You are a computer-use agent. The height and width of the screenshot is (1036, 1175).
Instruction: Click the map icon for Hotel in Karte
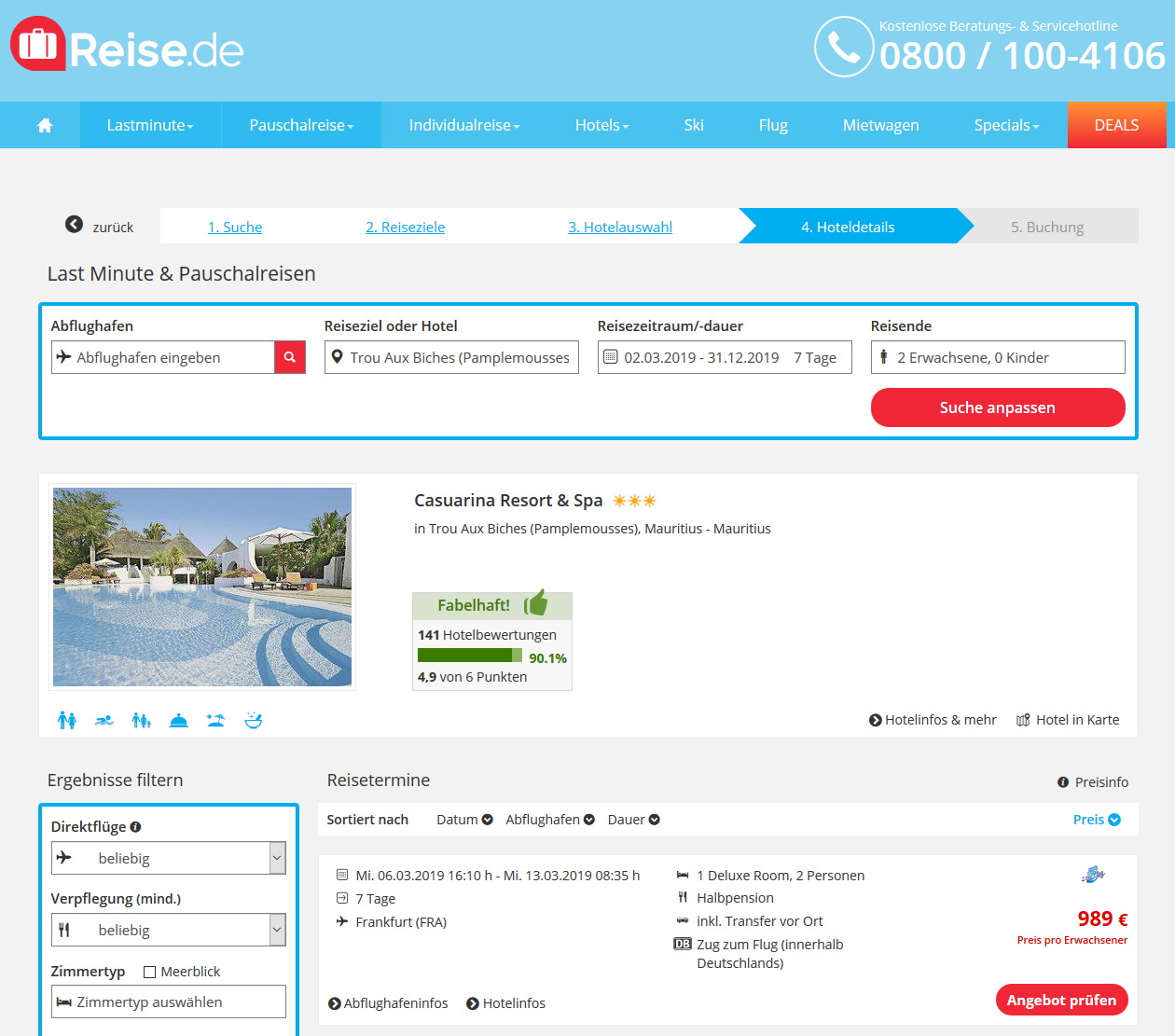pos(1023,720)
